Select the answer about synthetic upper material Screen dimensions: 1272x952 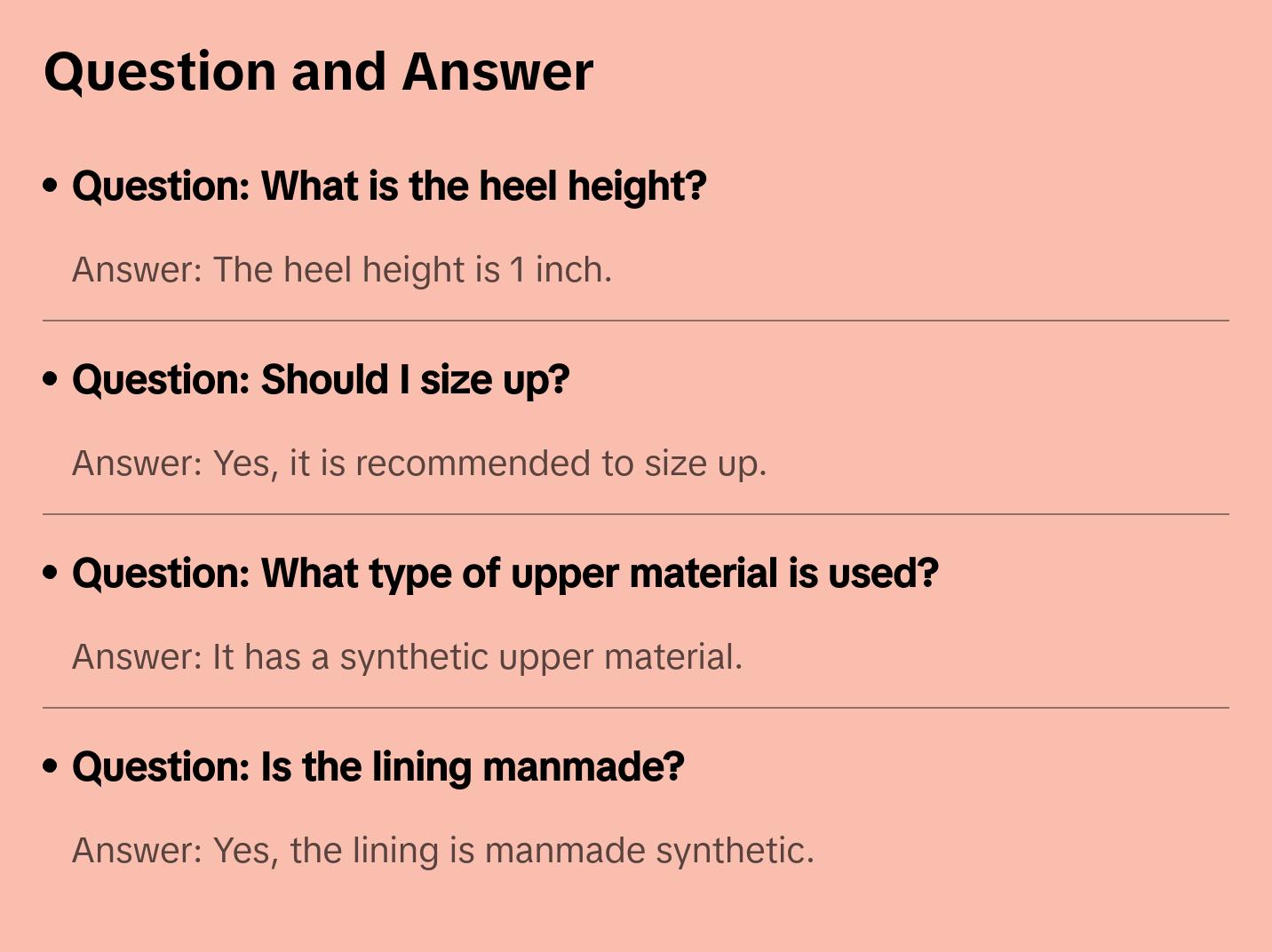[x=407, y=657]
